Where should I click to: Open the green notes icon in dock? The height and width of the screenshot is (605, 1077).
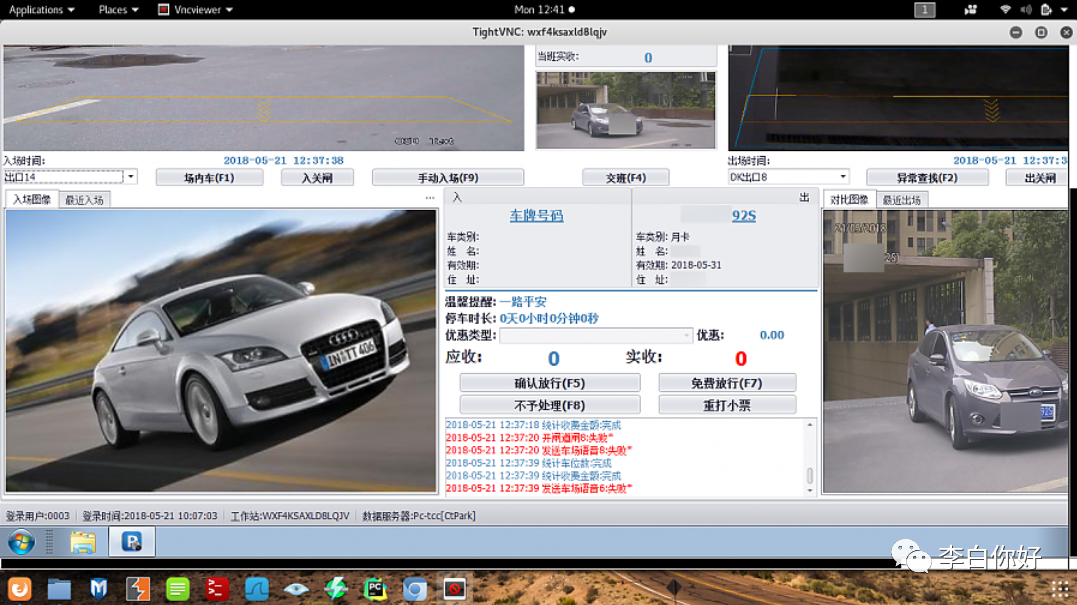pos(177,589)
